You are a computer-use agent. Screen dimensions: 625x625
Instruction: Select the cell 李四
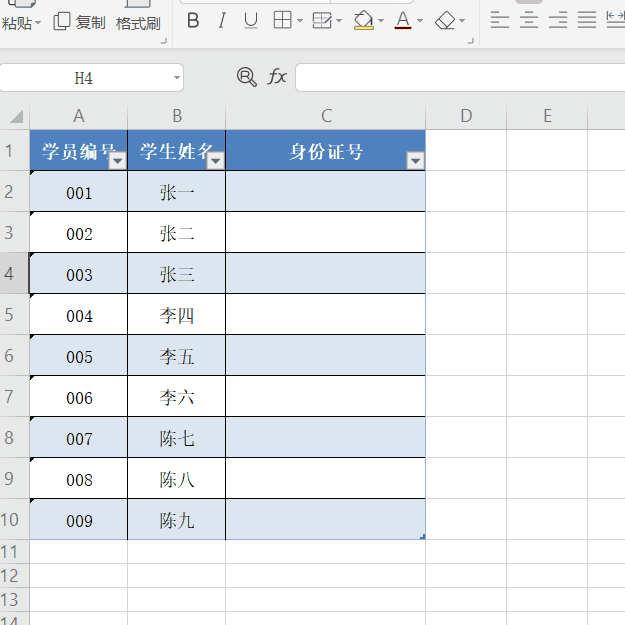[x=177, y=314]
